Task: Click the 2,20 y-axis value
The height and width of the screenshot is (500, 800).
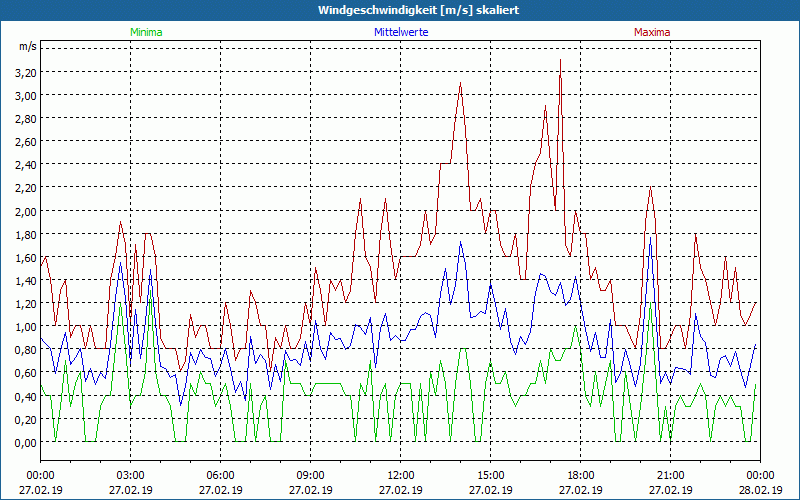Action: pyautogui.click(x=26, y=188)
